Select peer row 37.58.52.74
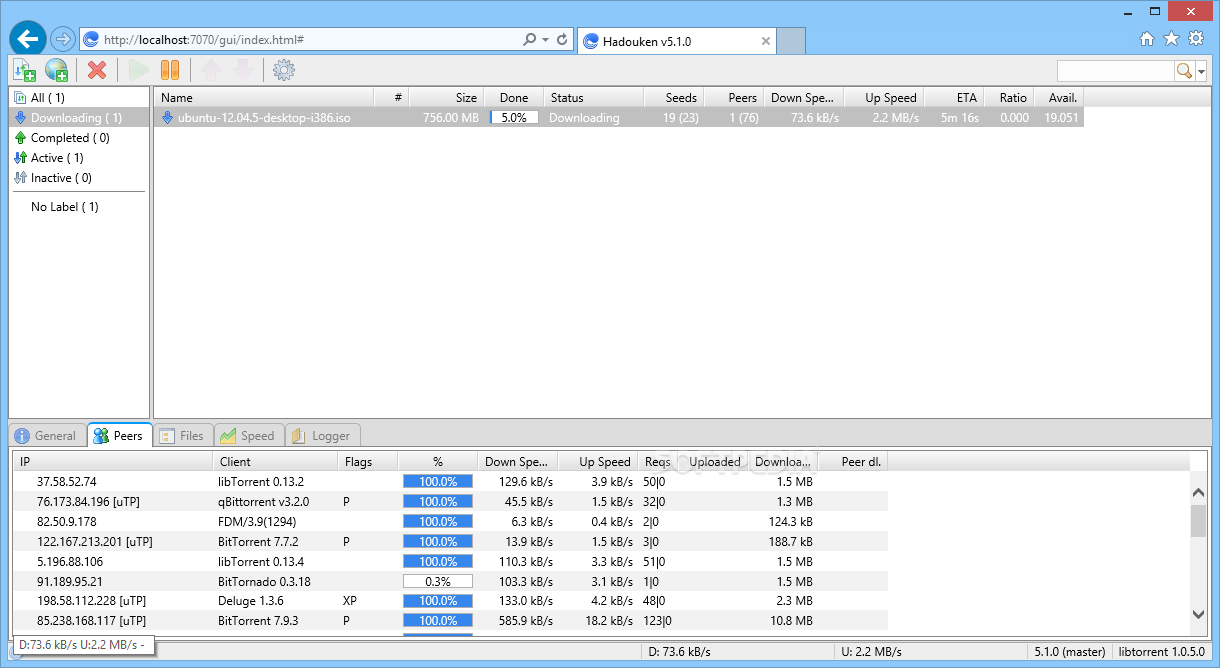1220x668 pixels. (451, 481)
